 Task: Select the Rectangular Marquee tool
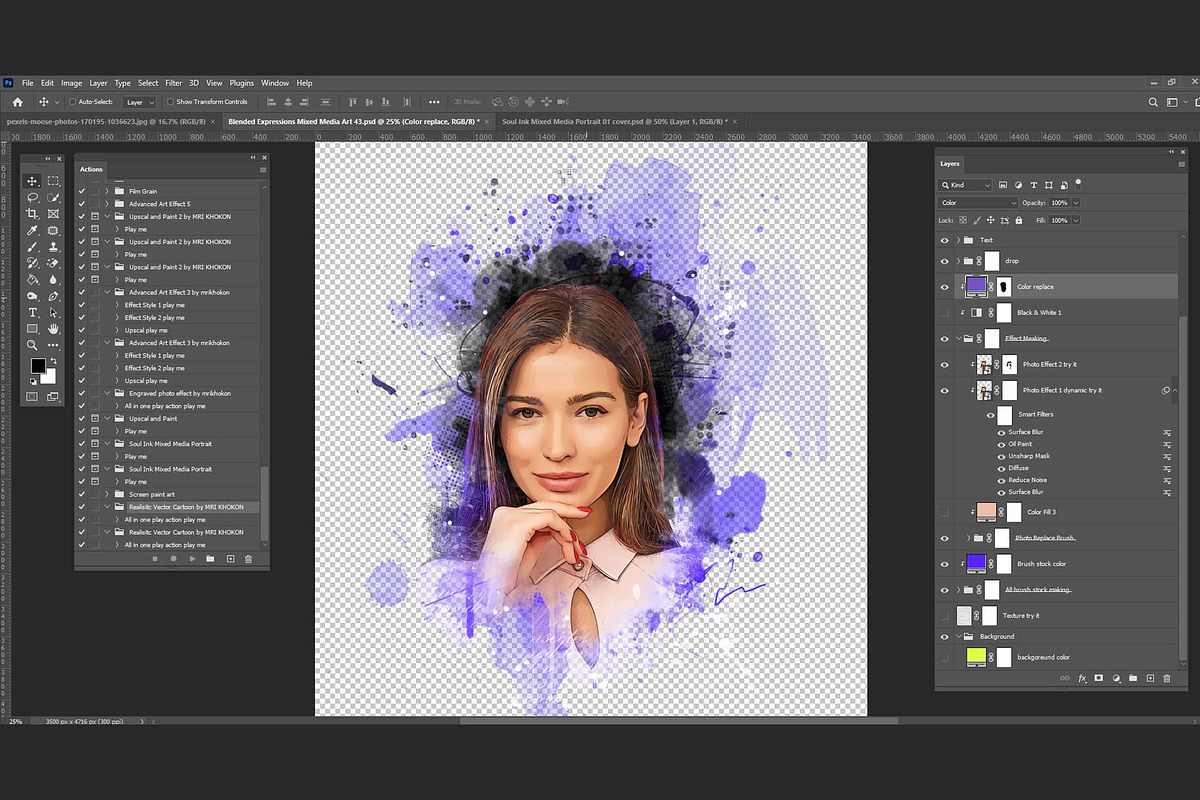click(x=53, y=181)
